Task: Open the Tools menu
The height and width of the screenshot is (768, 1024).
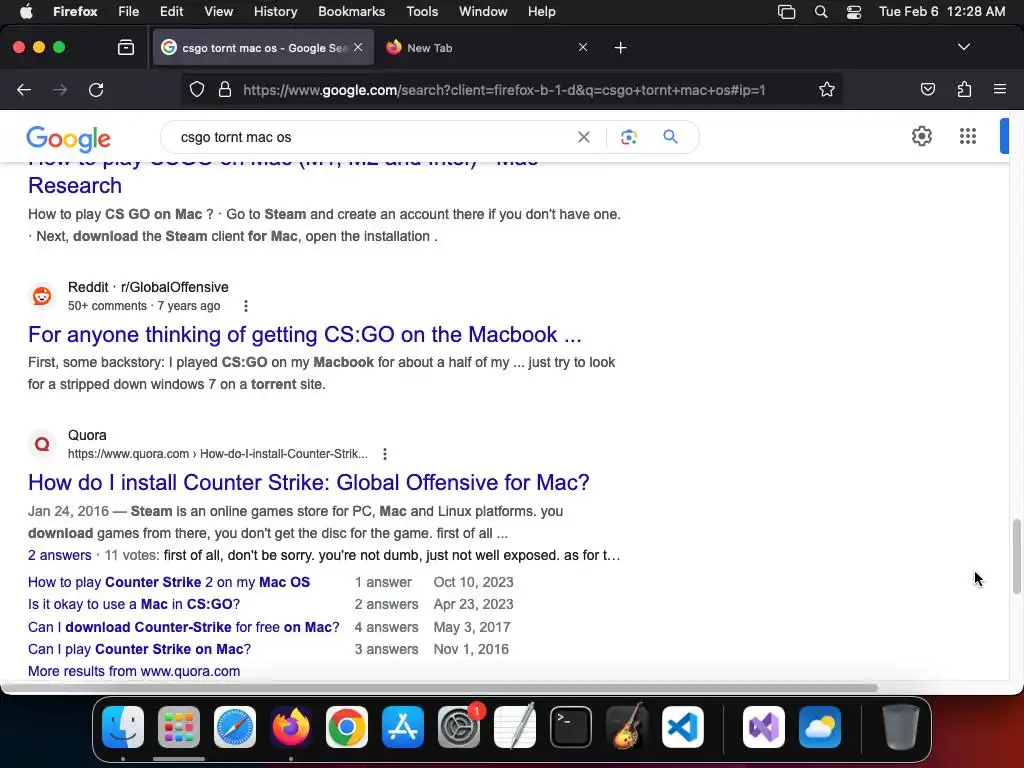Action: click(422, 12)
